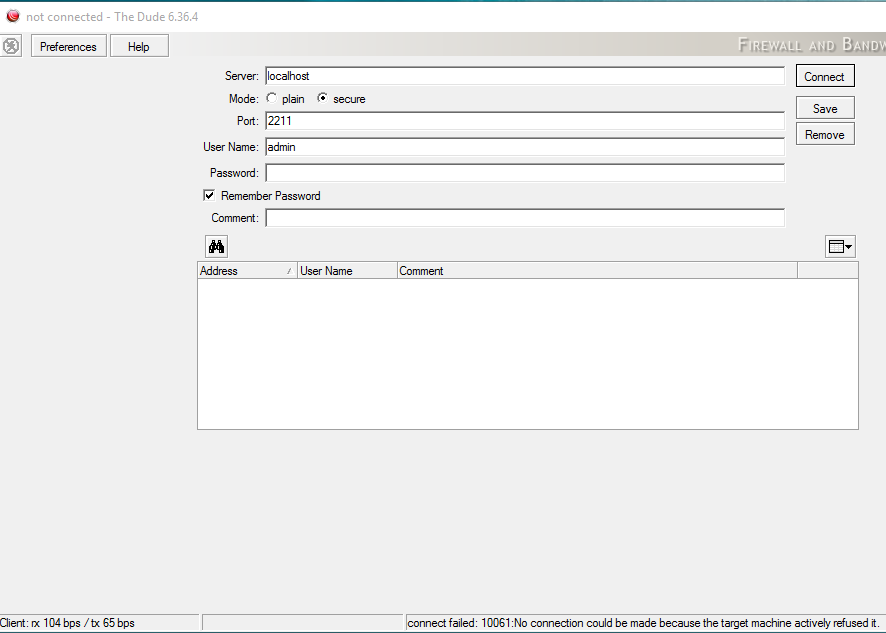This screenshot has width=886, height=633.
Task: Click the User Name field with admin
Action: (525, 147)
